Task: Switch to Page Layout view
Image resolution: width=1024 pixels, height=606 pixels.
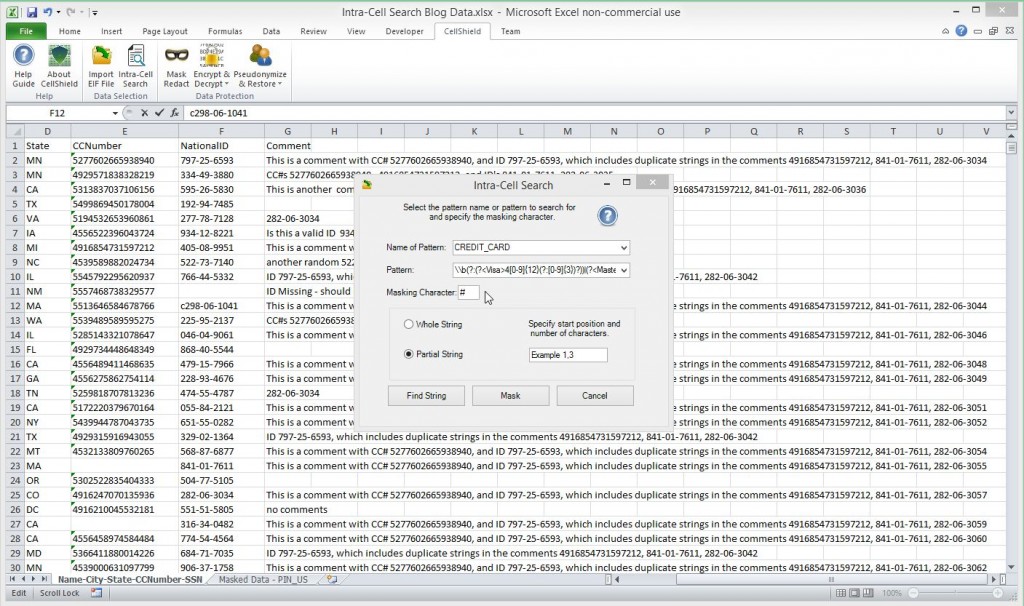Action: [x=854, y=593]
